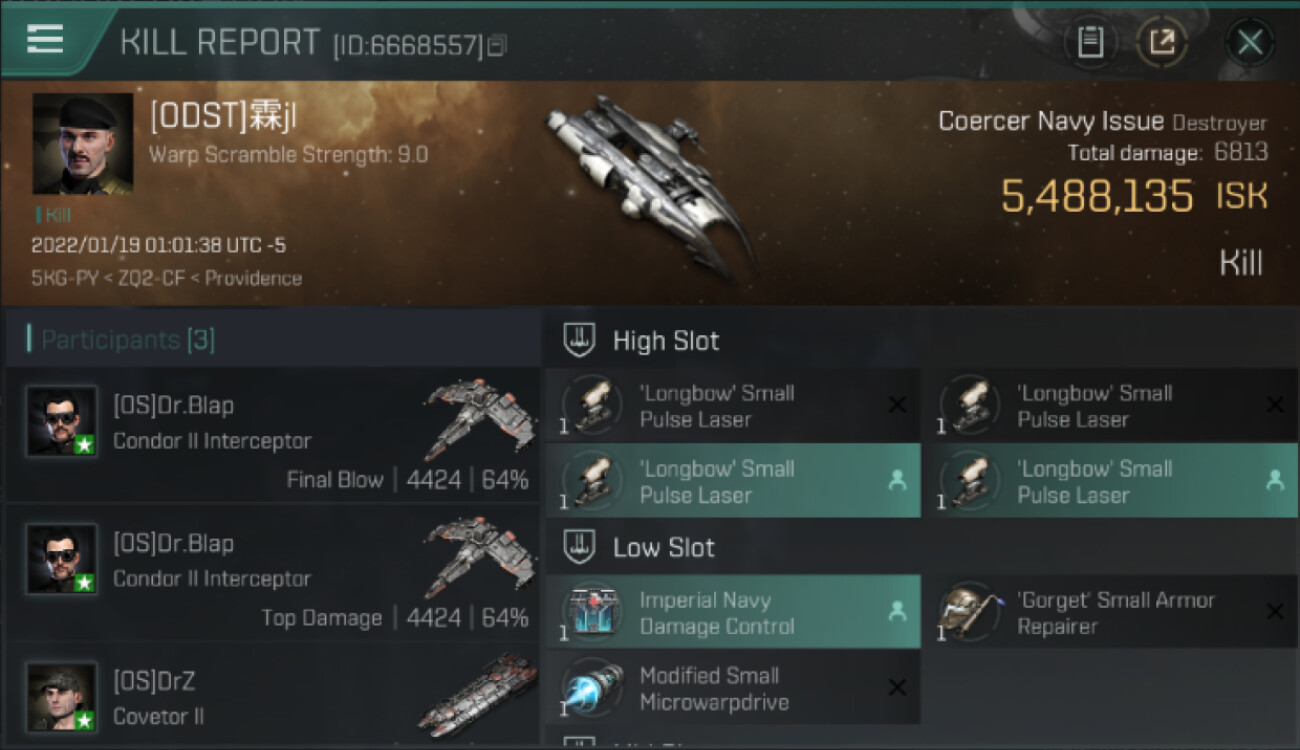Copy the kill report ID
The height and width of the screenshot is (750, 1300).
click(497, 45)
